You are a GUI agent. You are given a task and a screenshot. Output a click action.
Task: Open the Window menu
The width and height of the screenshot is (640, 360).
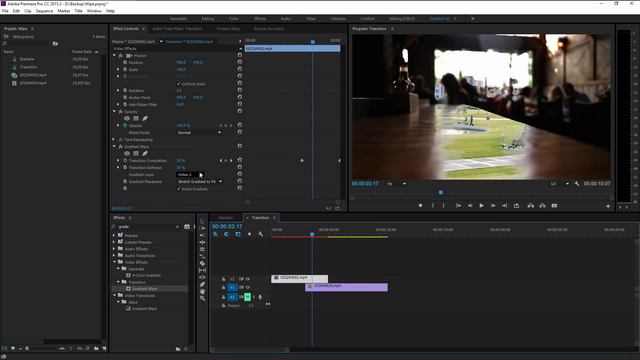[94, 11]
